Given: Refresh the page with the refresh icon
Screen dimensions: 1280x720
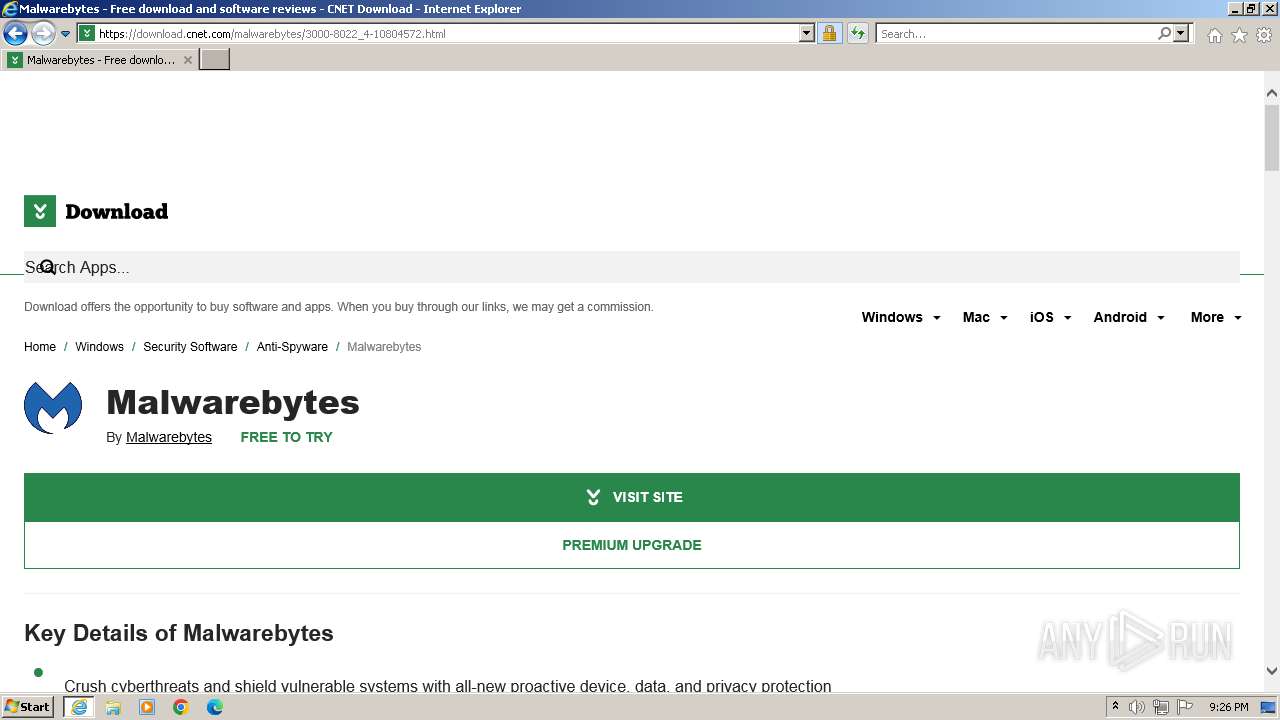Looking at the screenshot, I should point(857,33).
